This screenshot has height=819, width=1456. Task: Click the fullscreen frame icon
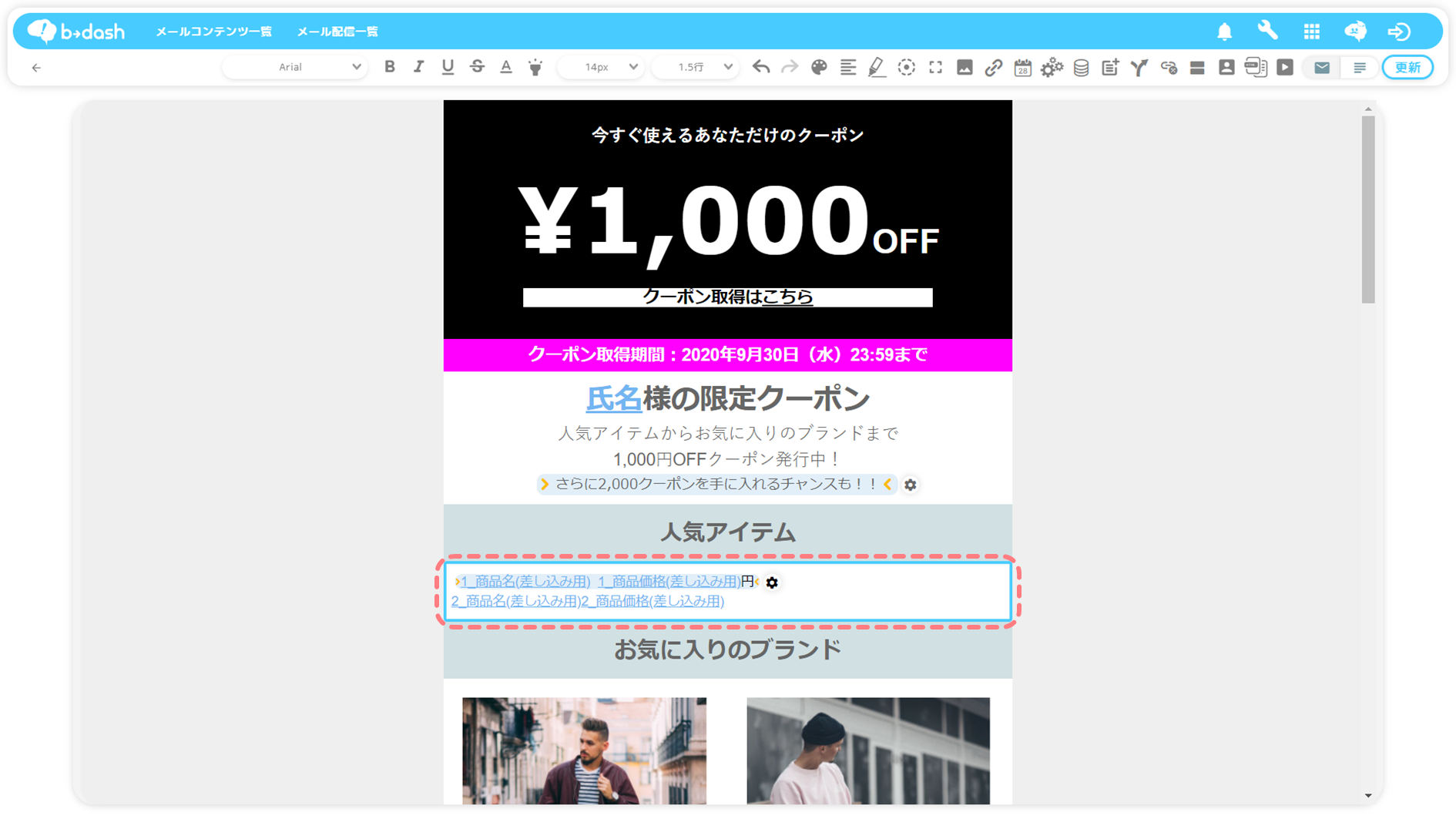(x=935, y=67)
